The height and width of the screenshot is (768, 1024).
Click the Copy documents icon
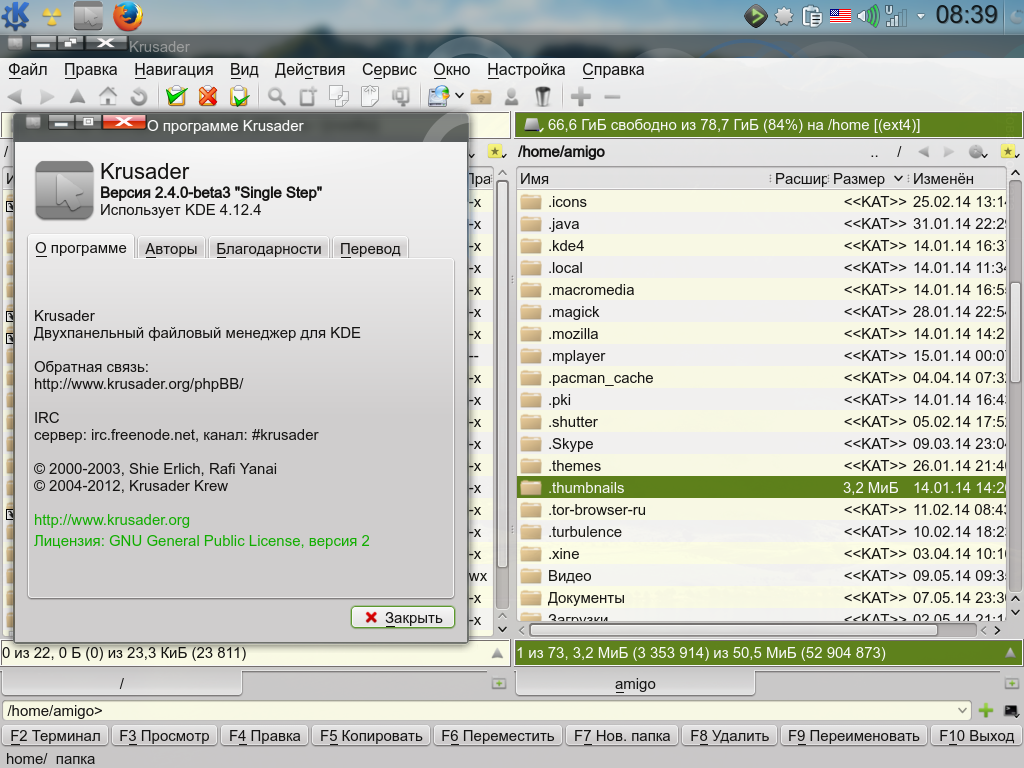(338, 97)
